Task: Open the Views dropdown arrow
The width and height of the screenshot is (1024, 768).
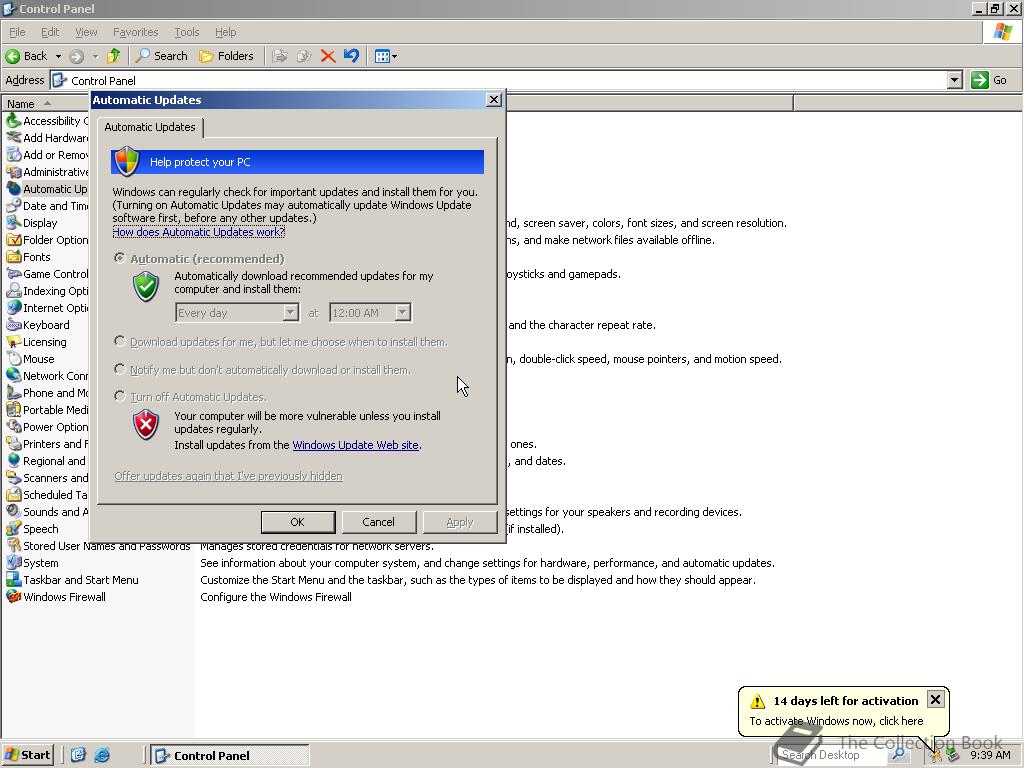Action: [394, 56]
